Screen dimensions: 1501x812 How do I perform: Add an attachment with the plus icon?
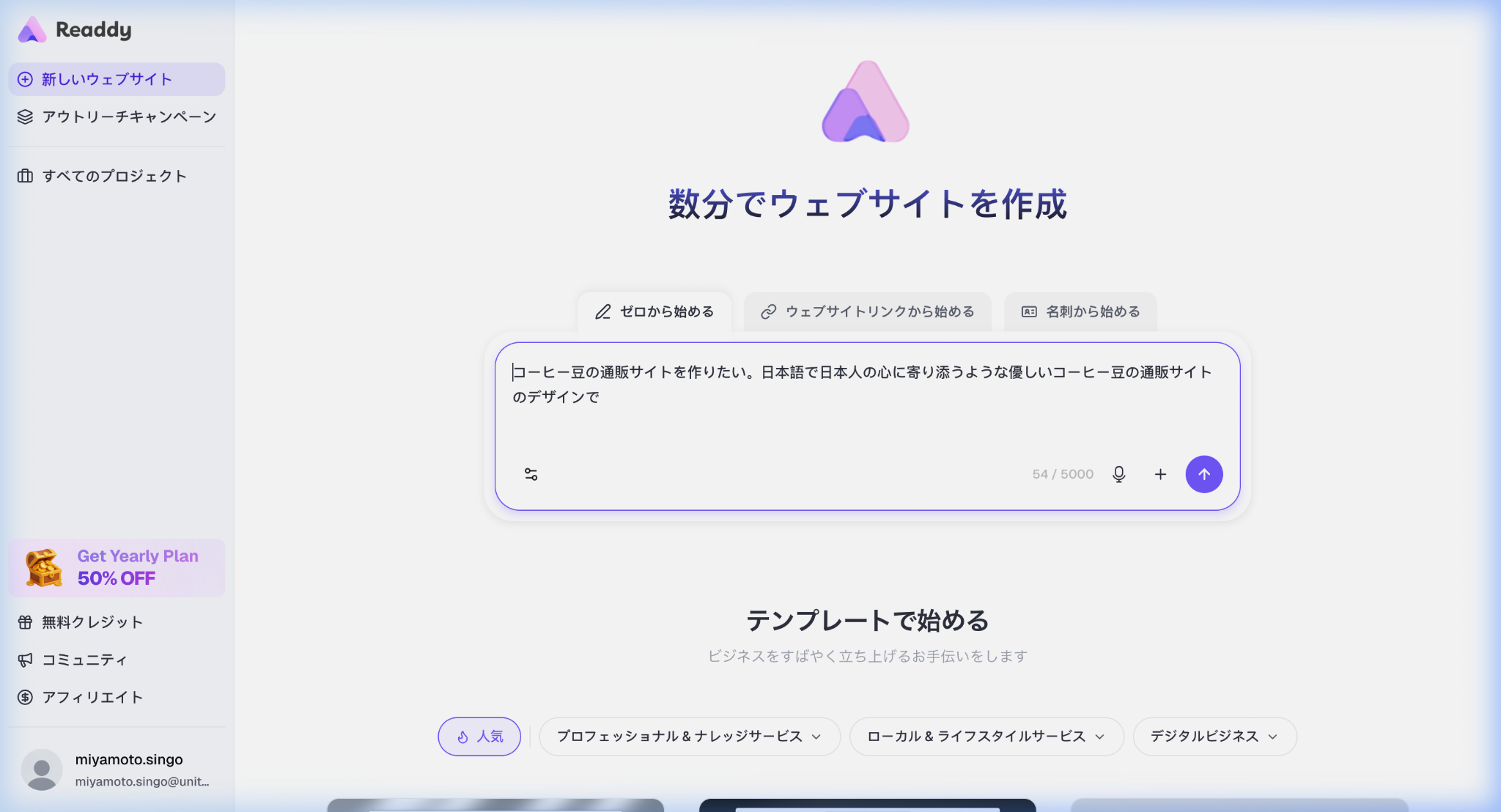[x=1160, y=474]
